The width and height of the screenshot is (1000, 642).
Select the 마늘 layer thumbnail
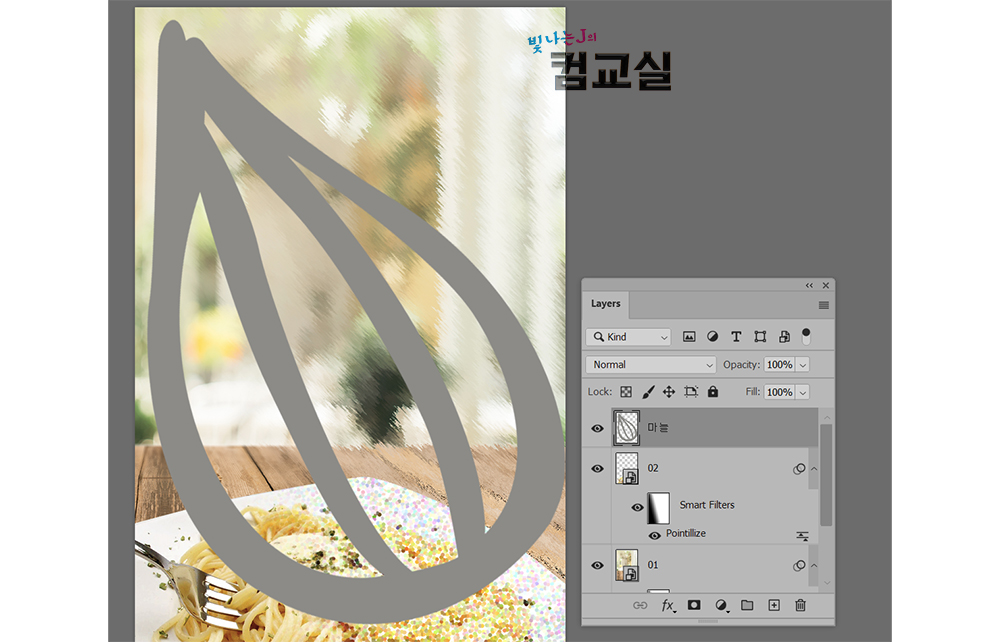click(626, 428)
